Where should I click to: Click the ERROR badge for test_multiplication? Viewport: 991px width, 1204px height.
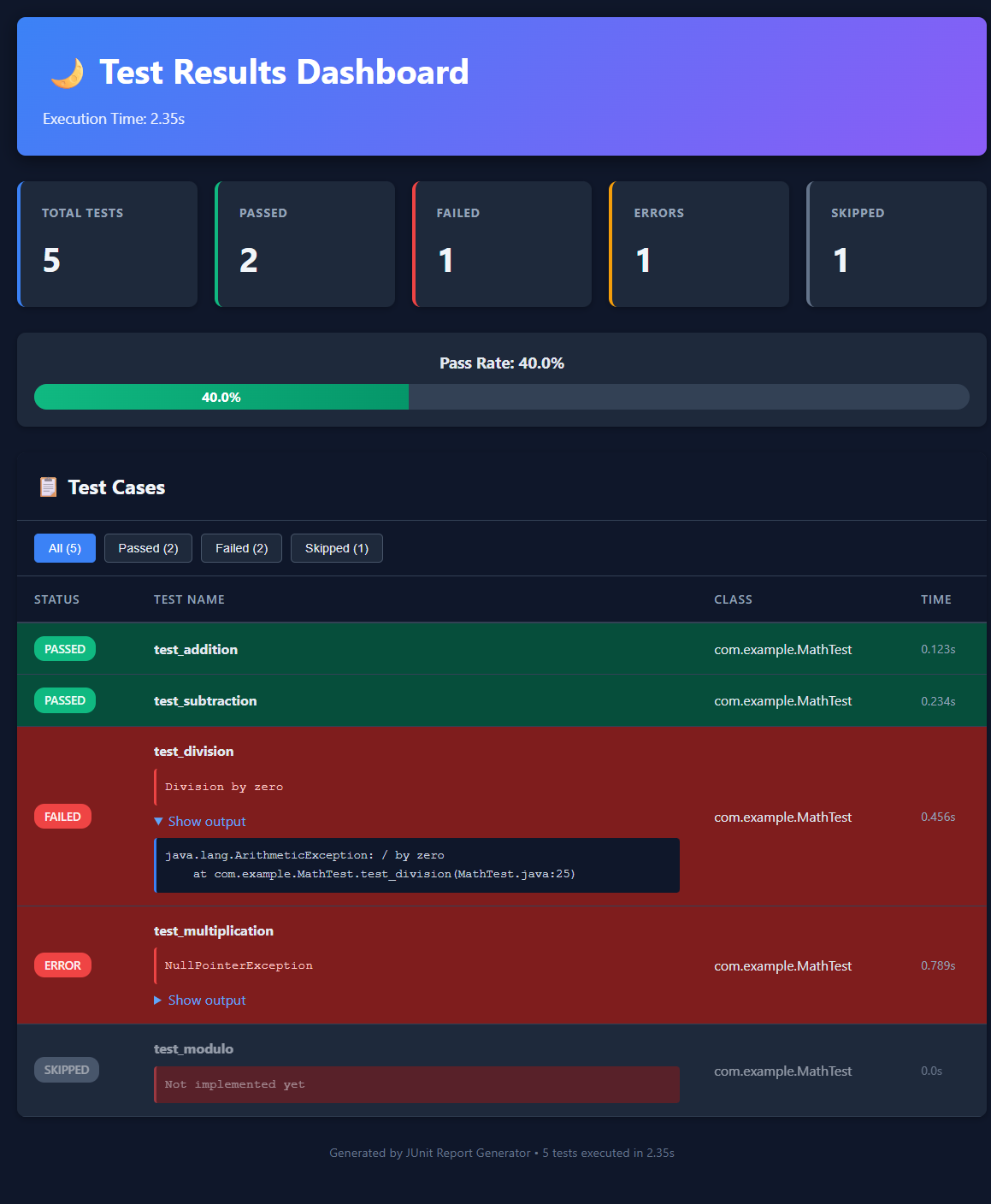[62, 965]
